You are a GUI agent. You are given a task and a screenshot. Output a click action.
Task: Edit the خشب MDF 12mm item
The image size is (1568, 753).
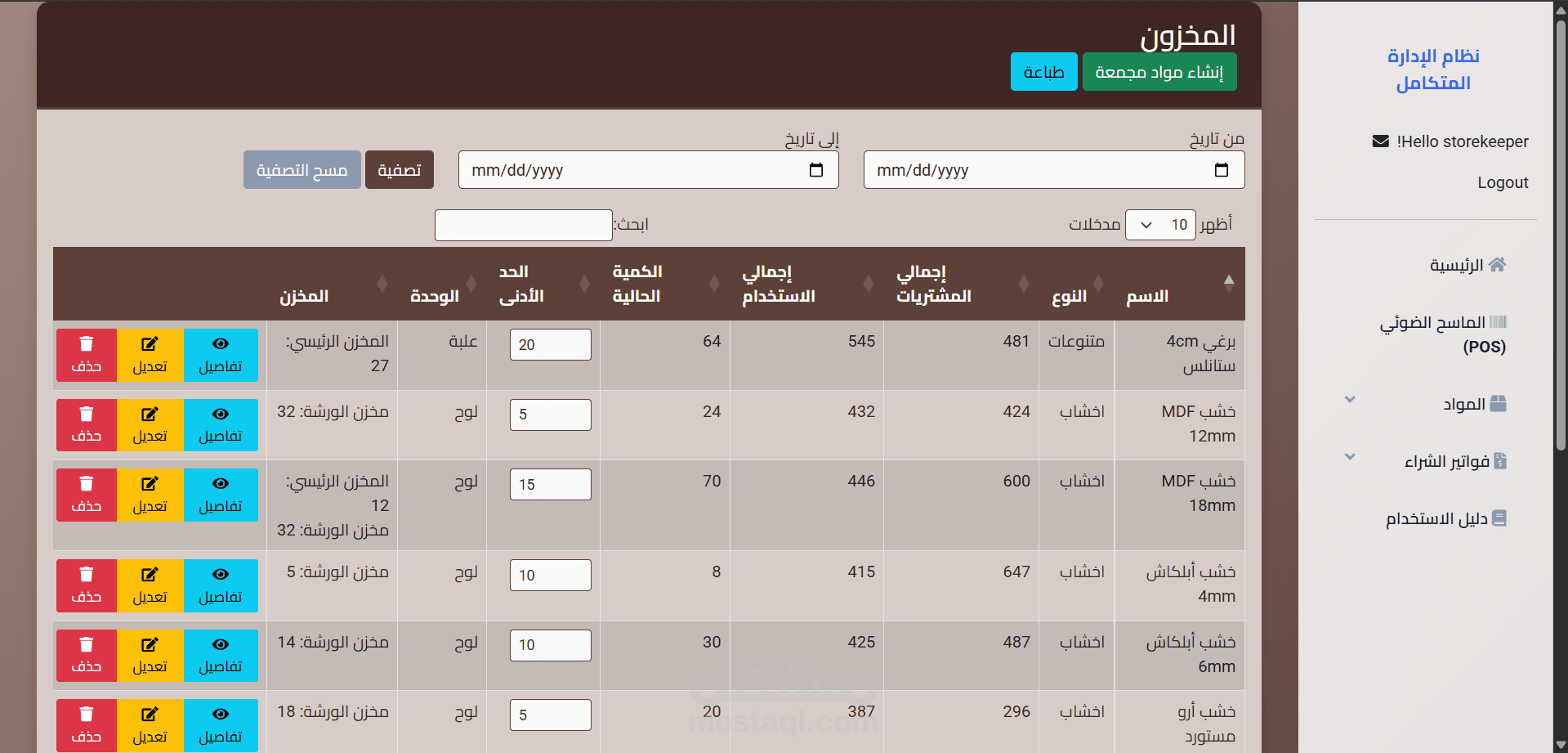point(150,425)
